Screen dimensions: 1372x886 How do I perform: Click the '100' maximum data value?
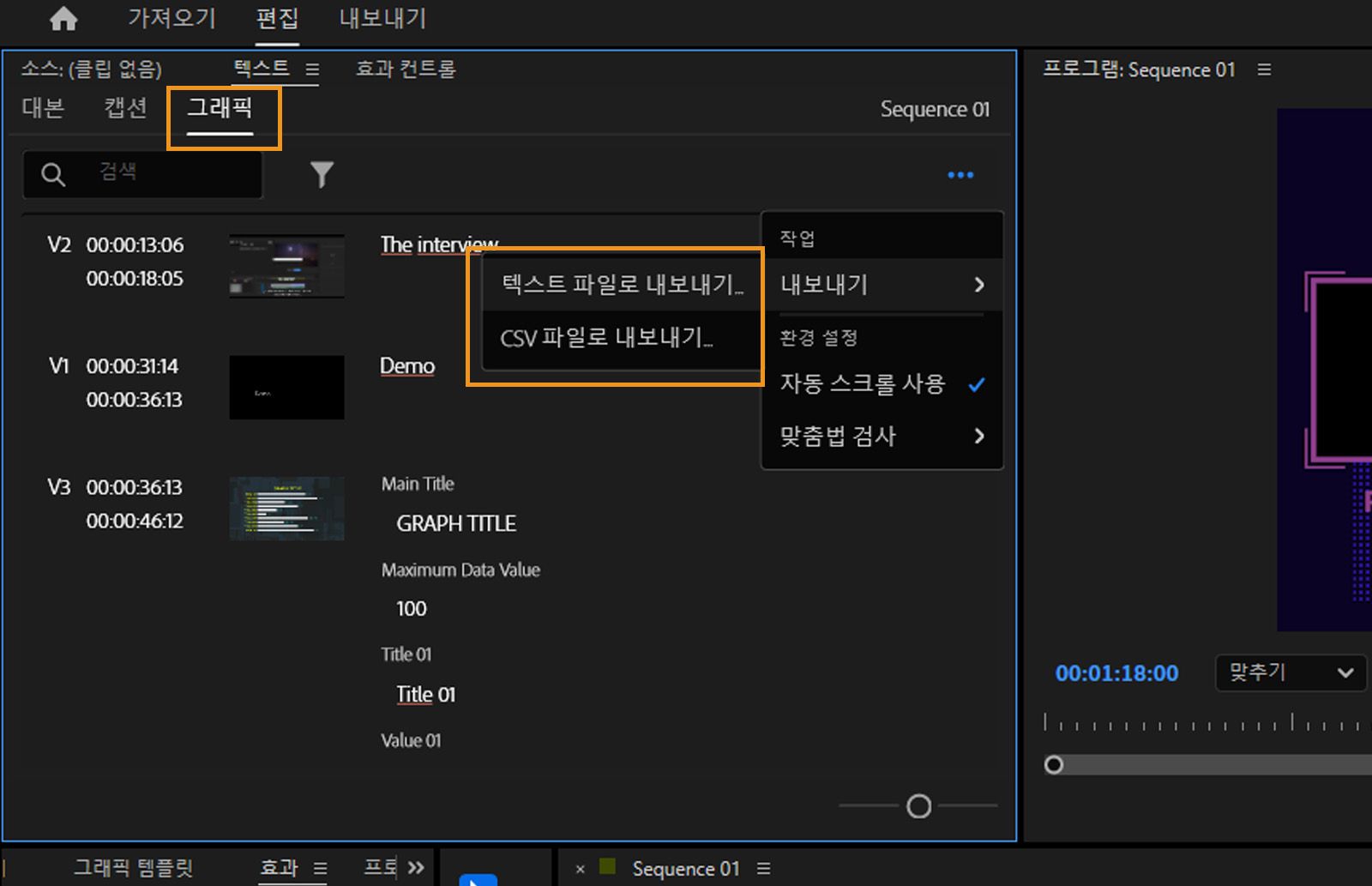pos(412,609)
